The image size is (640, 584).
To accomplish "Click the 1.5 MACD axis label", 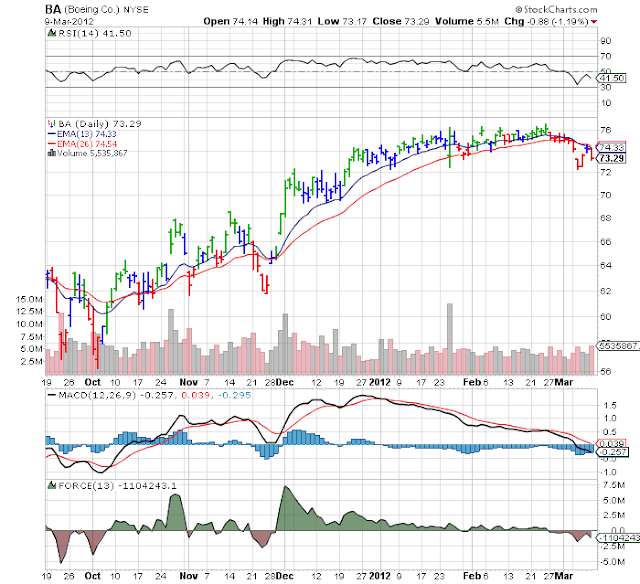I will [x=608, y=406].
